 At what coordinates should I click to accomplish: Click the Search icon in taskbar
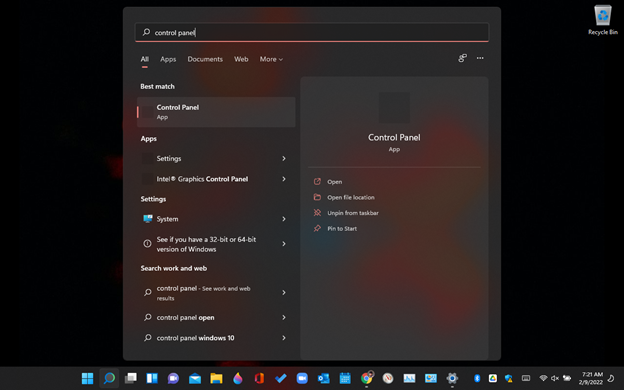coord(109,378)
